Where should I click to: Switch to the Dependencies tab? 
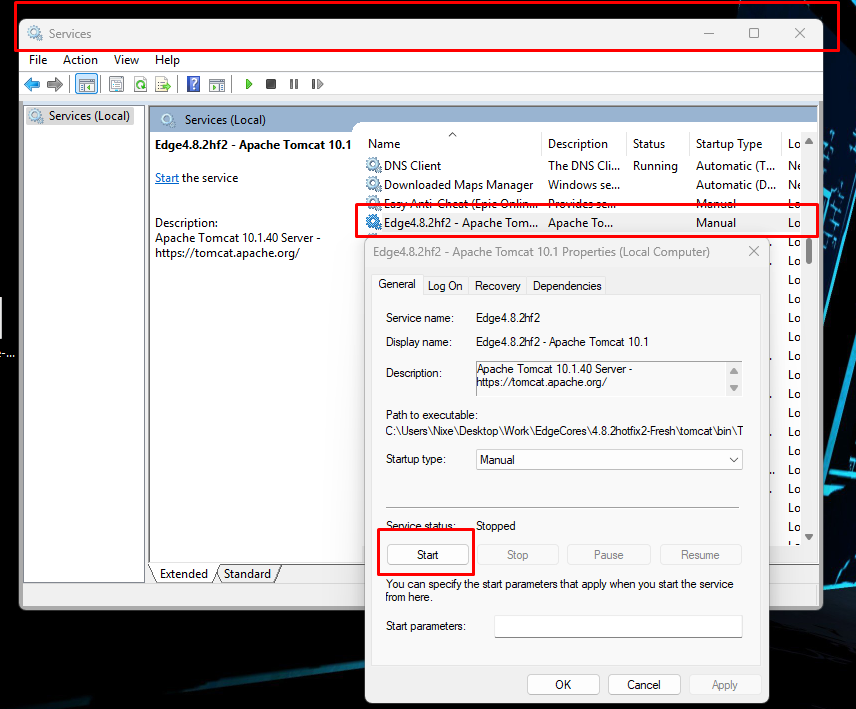tap(567, 286)
